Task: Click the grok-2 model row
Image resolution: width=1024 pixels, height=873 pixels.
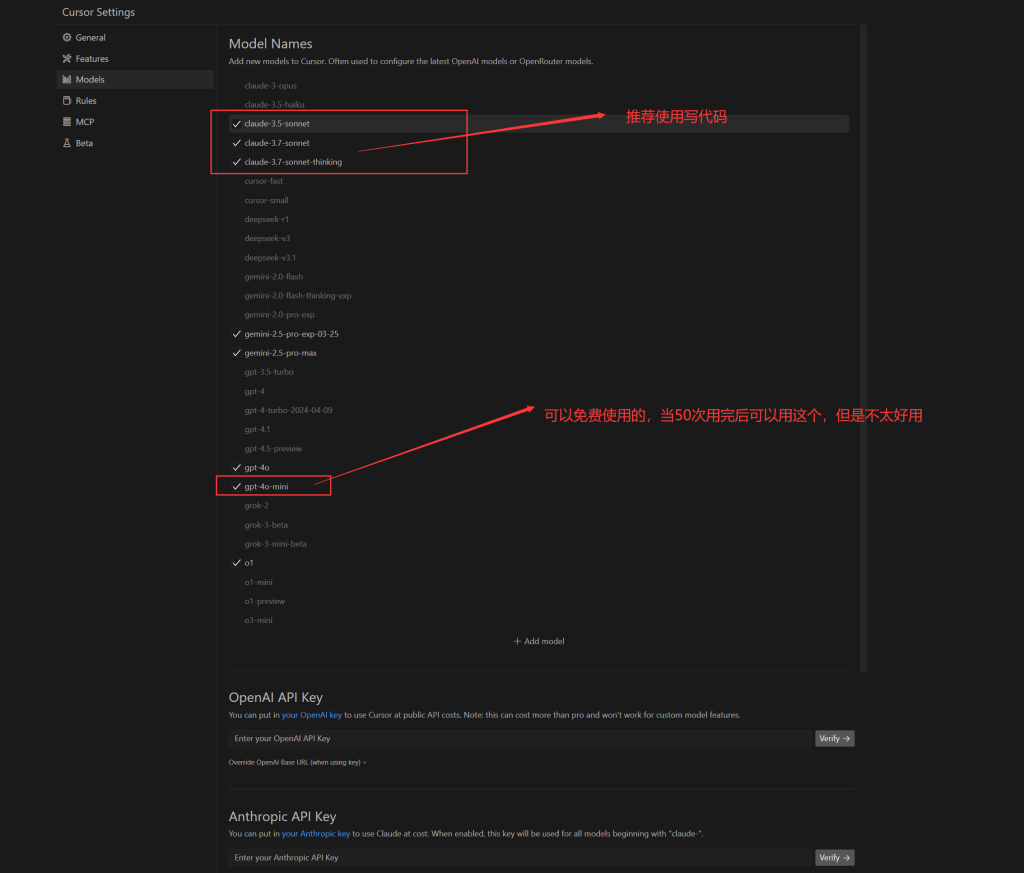Action: [x=539, y=505]
